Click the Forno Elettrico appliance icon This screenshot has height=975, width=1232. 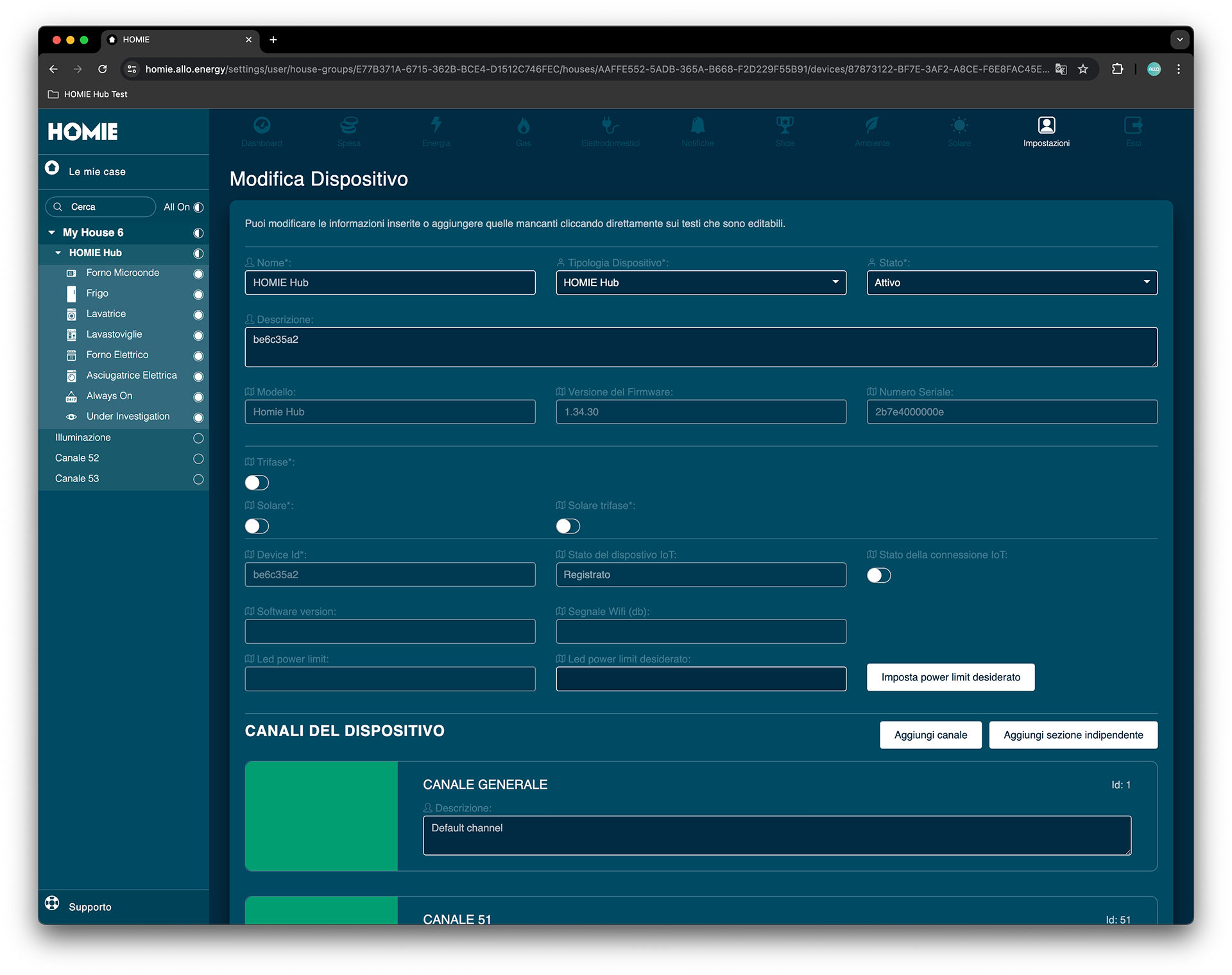pyautogui.click(x=71, y=356)
